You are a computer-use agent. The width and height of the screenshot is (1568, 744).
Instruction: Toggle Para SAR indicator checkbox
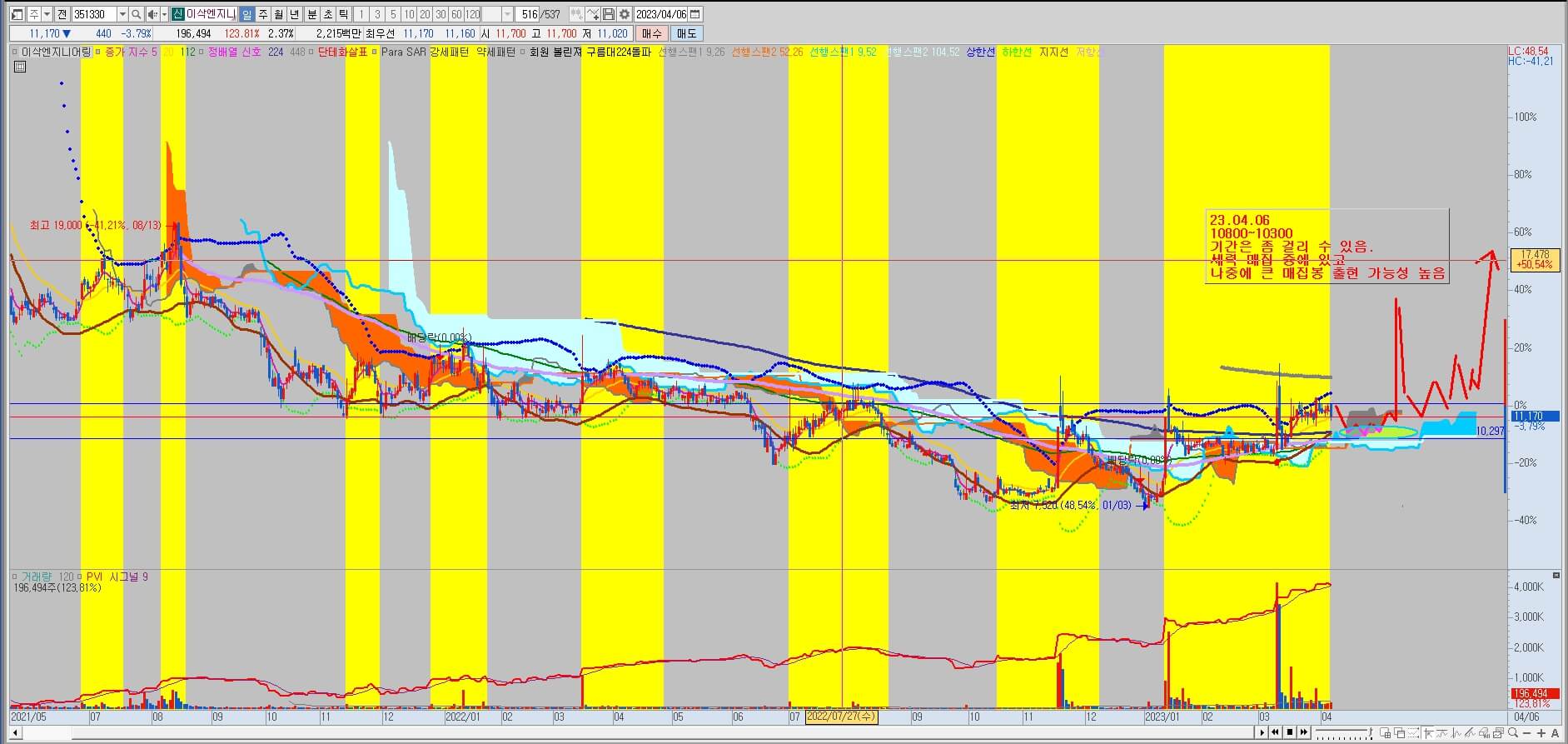click(x=374, y=52)
